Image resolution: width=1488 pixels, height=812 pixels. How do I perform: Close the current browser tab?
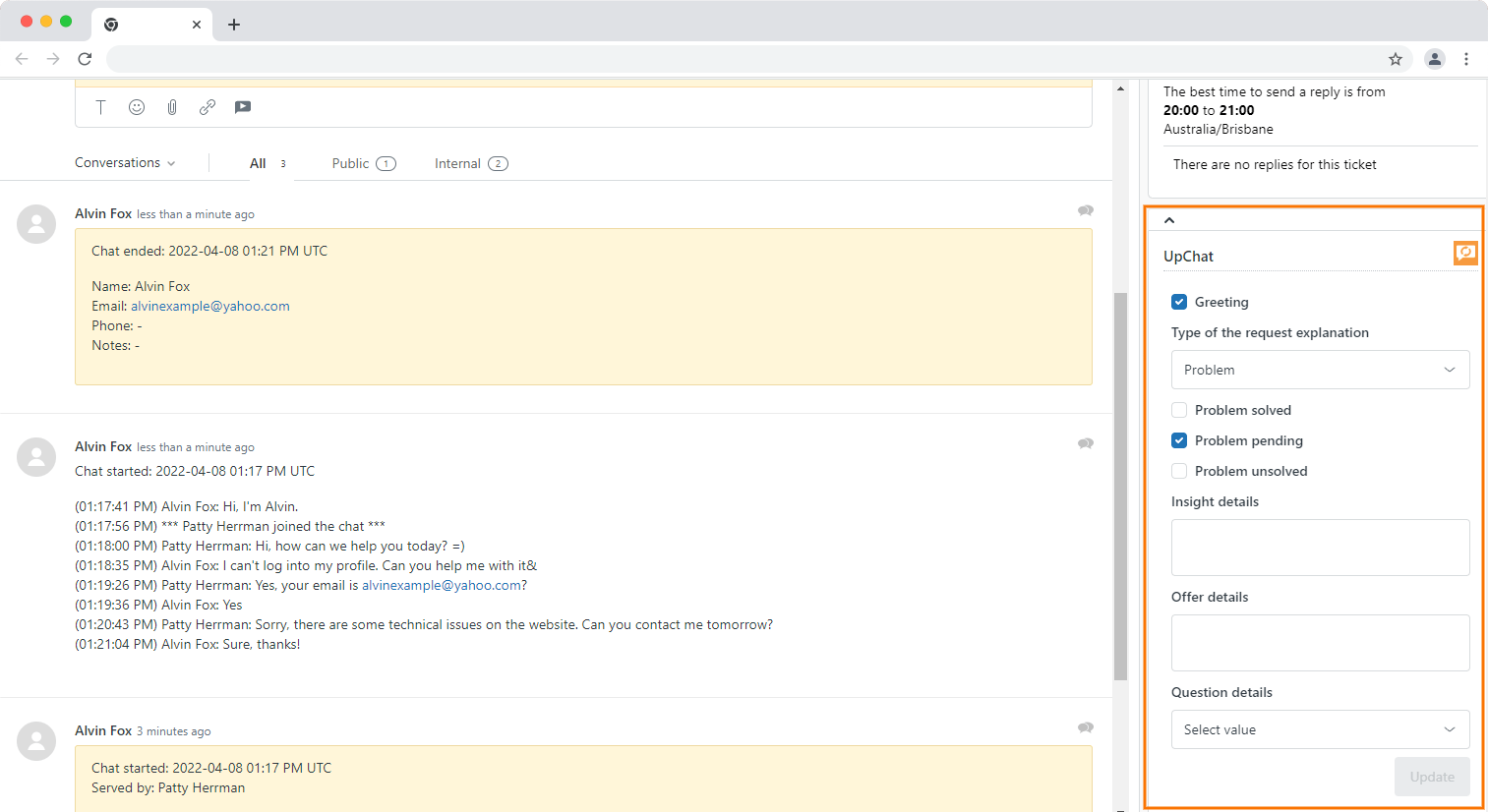197,25
